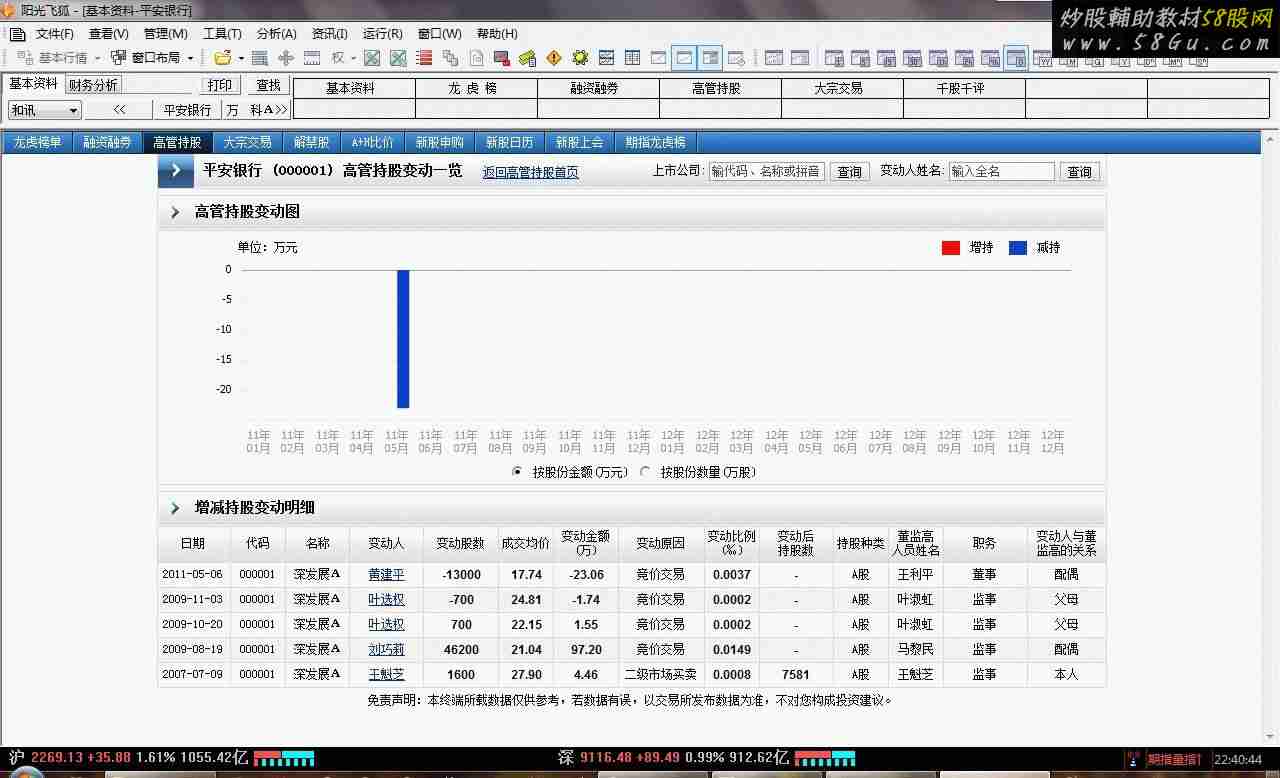Switch to the 解禁股 tab
The height and width of the screenshot is (778, 1280).
point(311,142)
